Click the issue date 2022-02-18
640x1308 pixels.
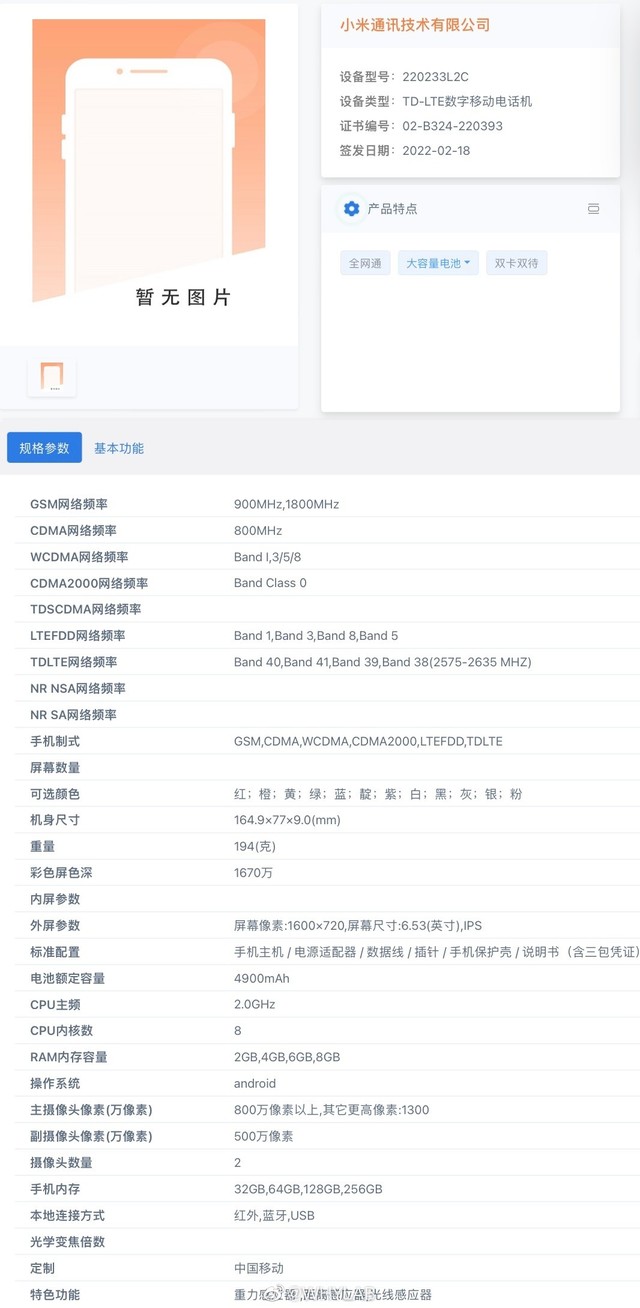(x=436, y=151)
